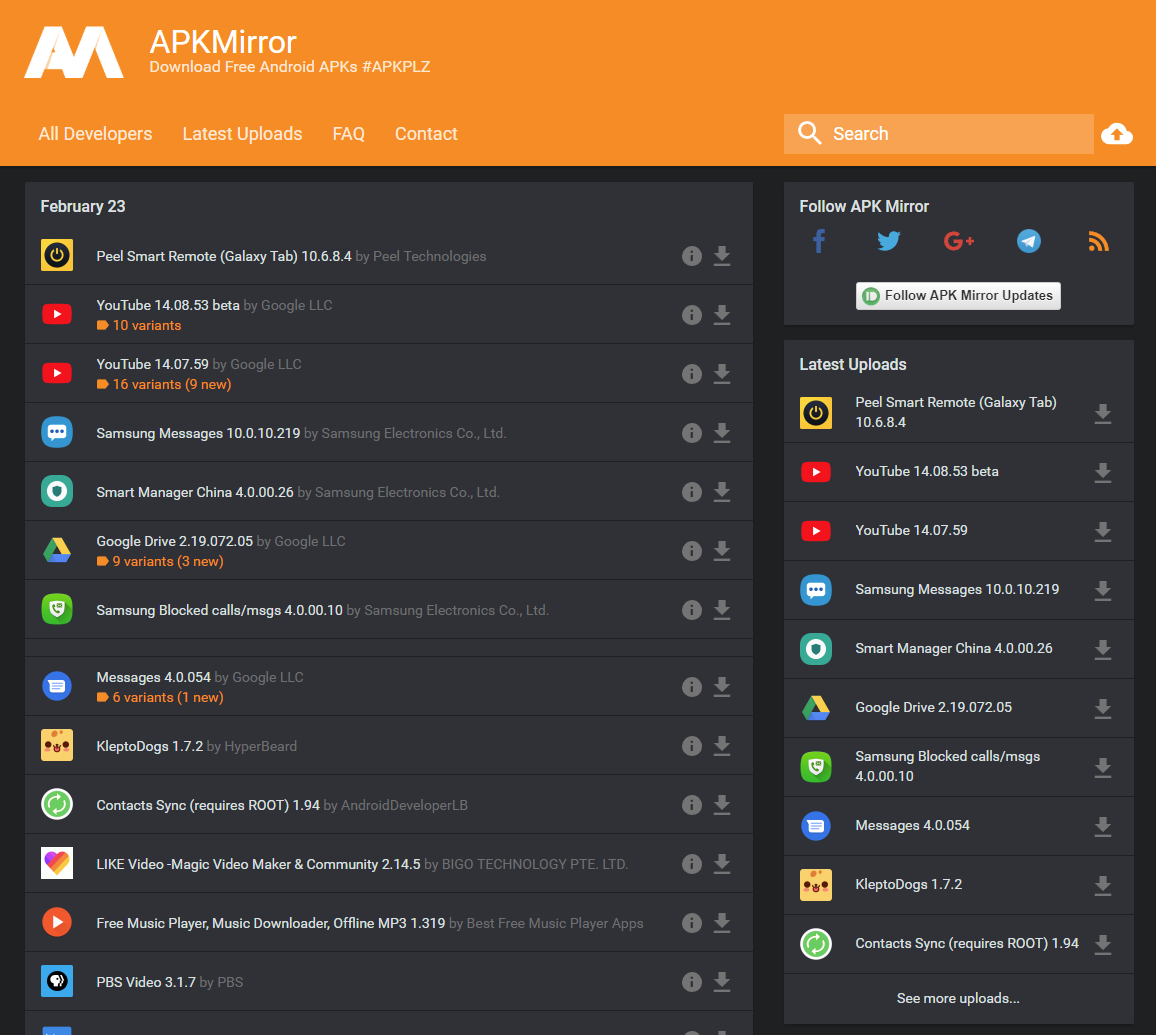Open AndroidDeveloperLB developer link
The width and height of the screenshot is (1156, 1035).
404,805
